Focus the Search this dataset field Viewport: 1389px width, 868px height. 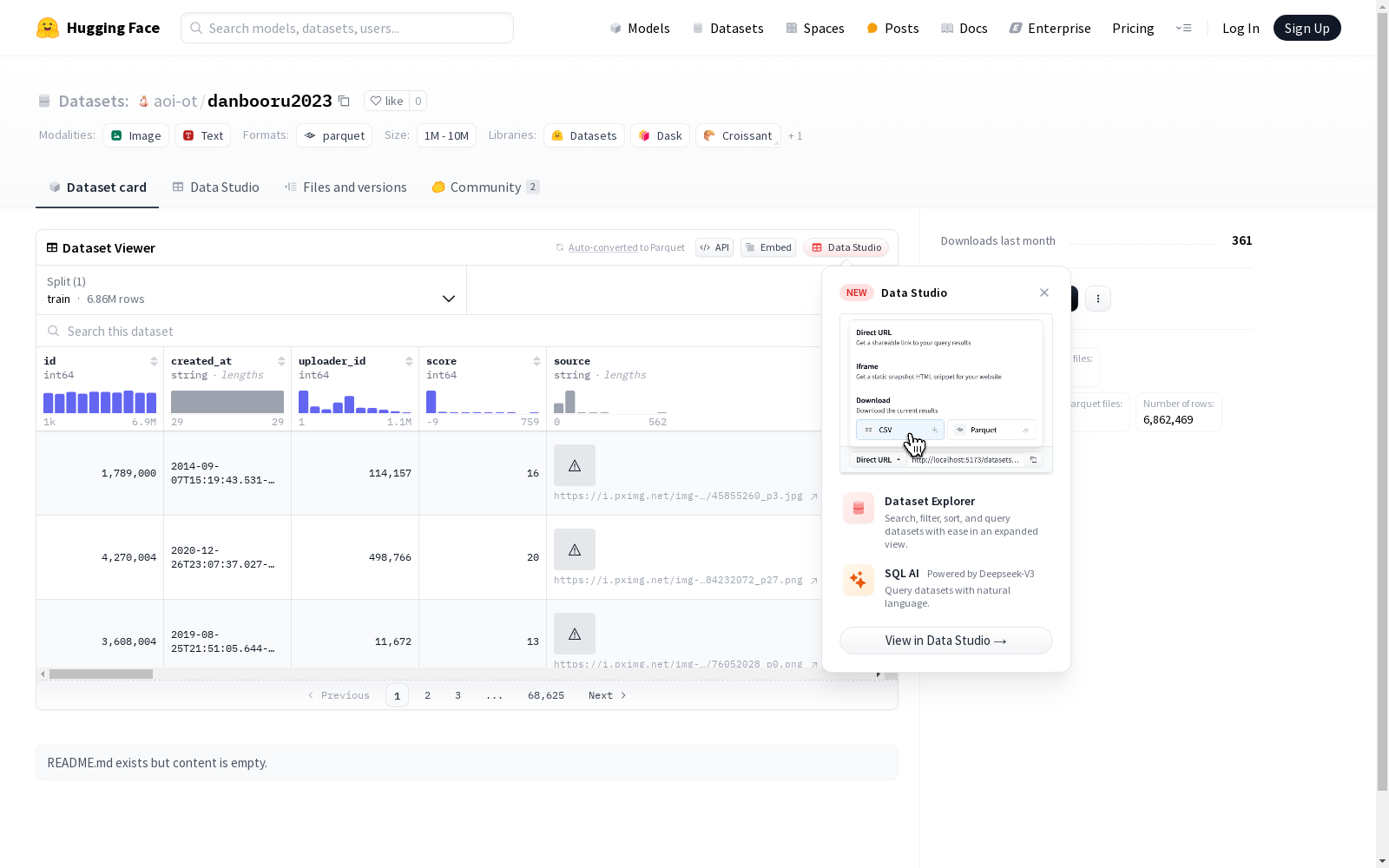[x=430, y=332]
